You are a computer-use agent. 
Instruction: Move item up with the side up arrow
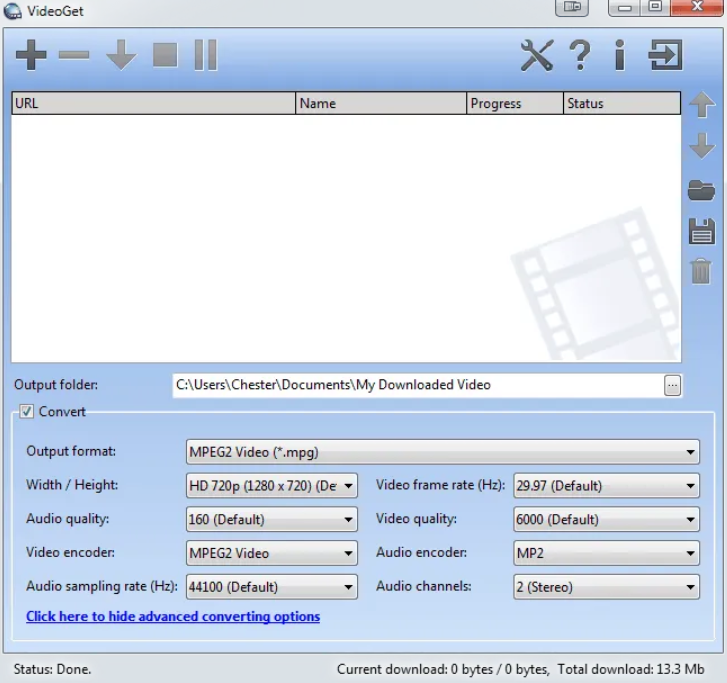702,104
